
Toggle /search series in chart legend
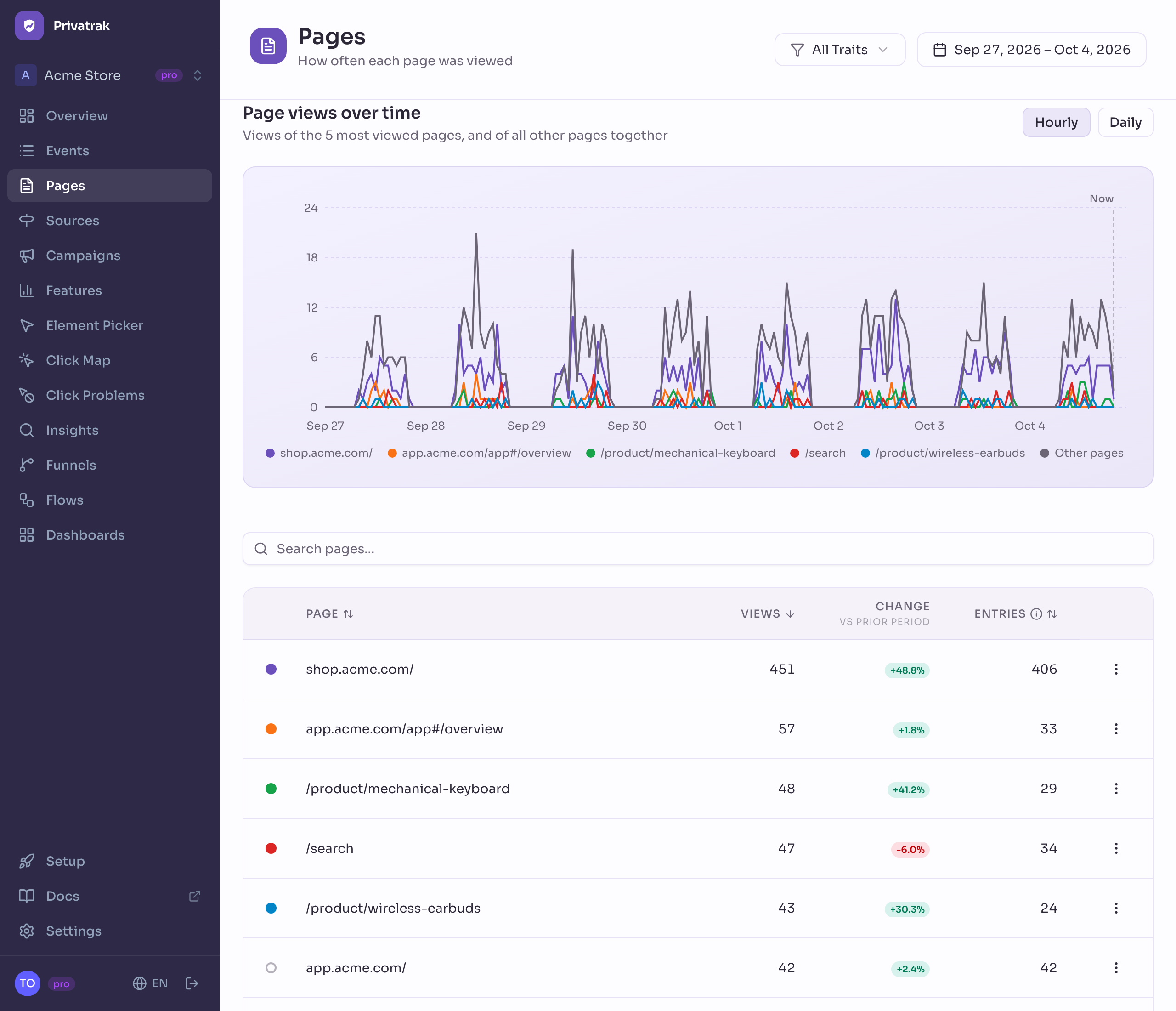(x=818, y=453)
